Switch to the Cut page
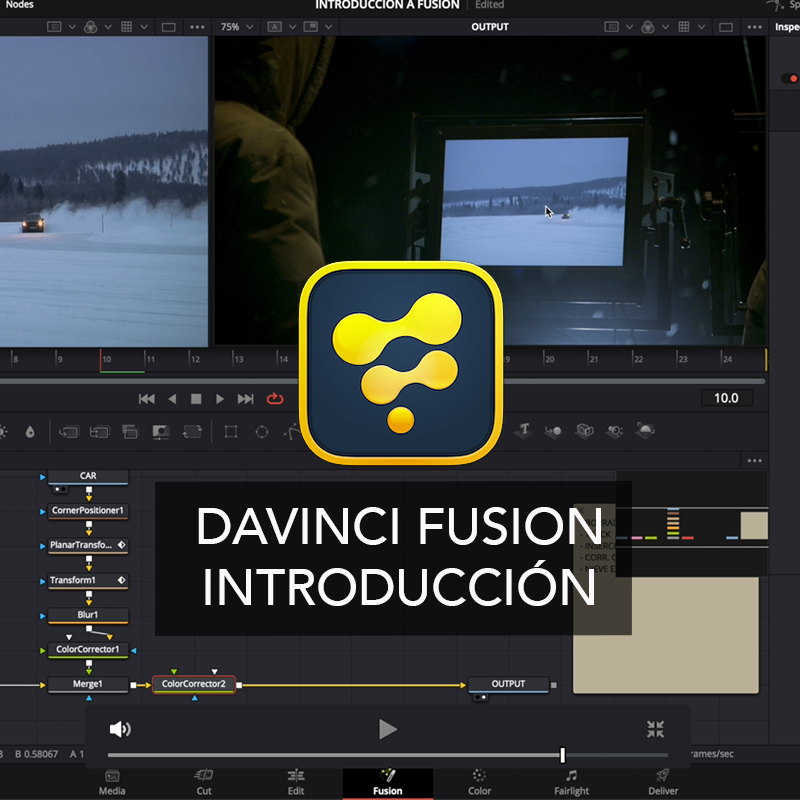The image size is (800, 800). (204, 783)
